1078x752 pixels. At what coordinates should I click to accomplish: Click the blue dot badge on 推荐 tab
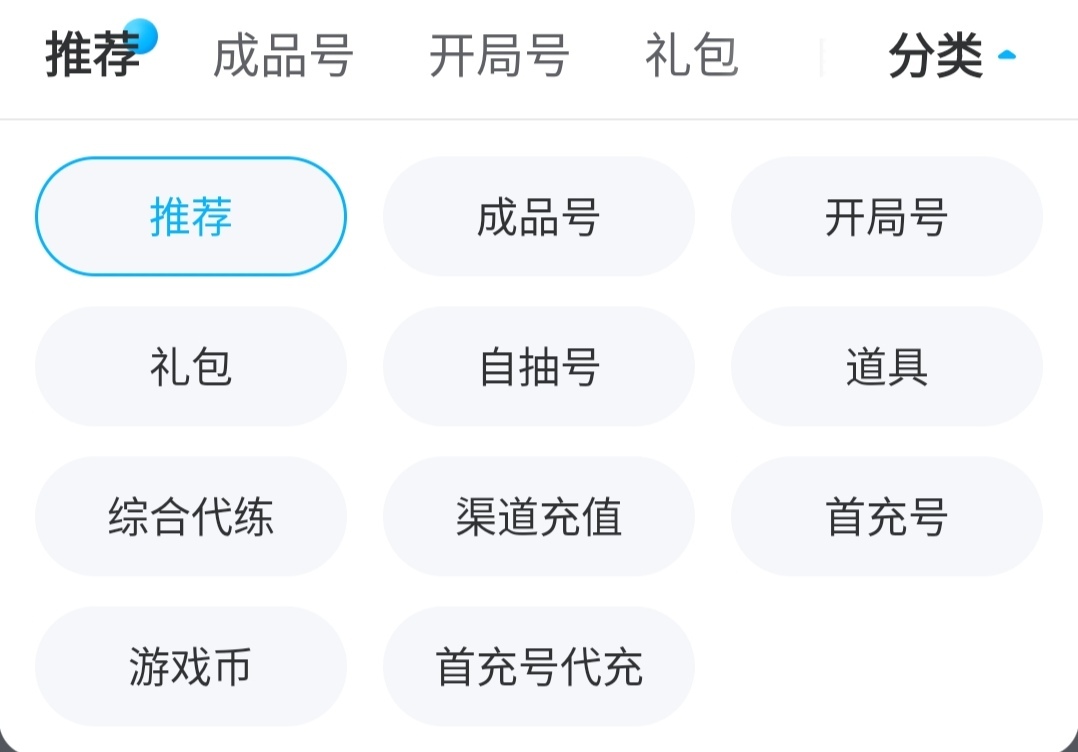click(x=143, y=37)
